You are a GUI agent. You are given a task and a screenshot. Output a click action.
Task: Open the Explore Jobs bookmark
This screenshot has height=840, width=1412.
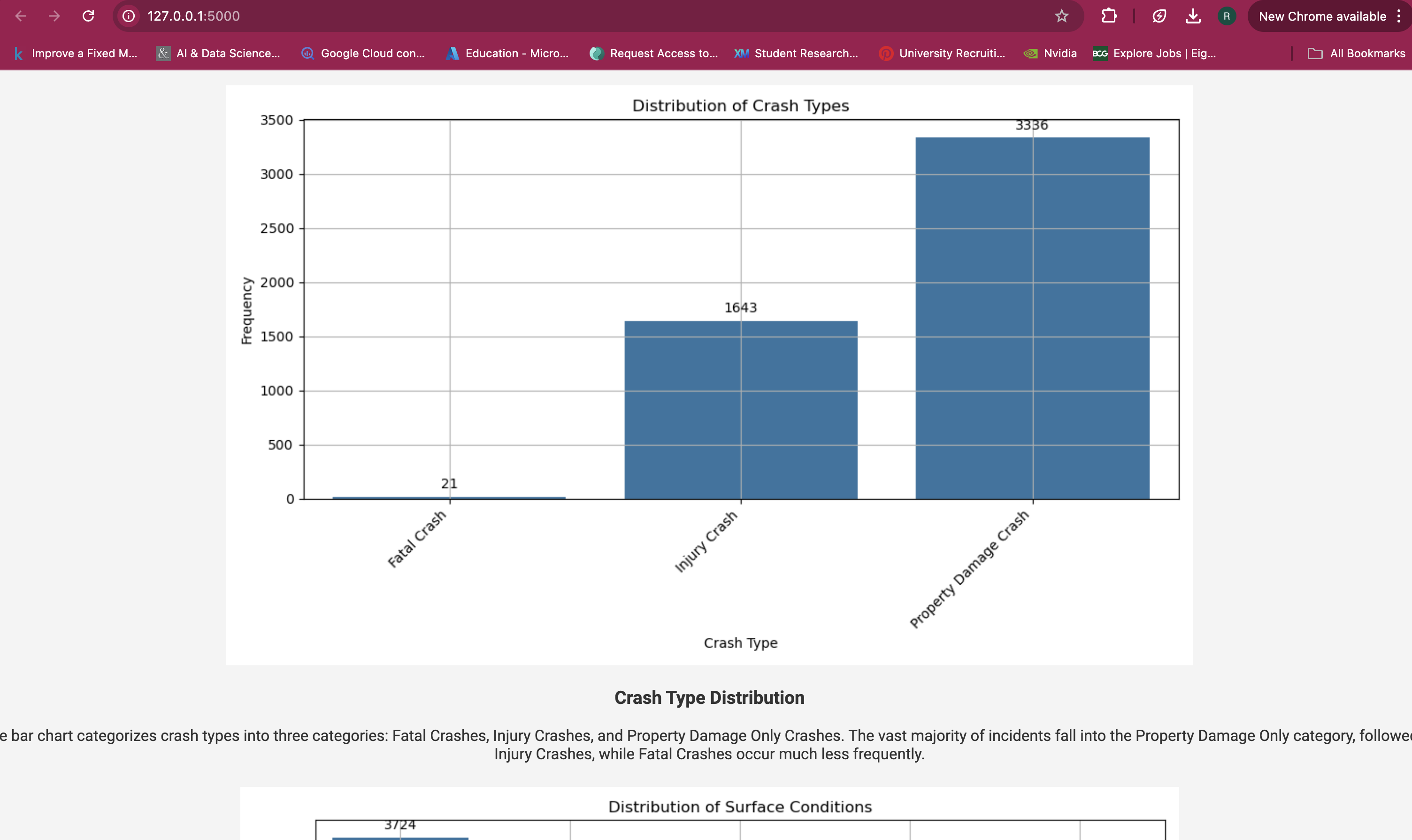click(1154, 53)
